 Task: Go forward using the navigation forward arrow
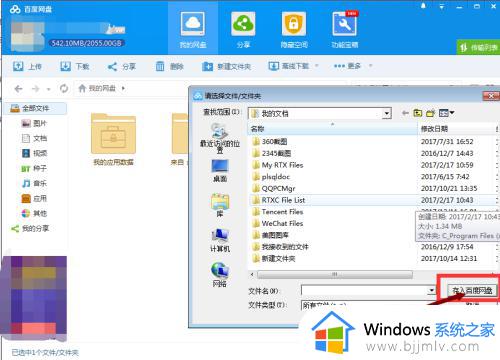[35, 89]
